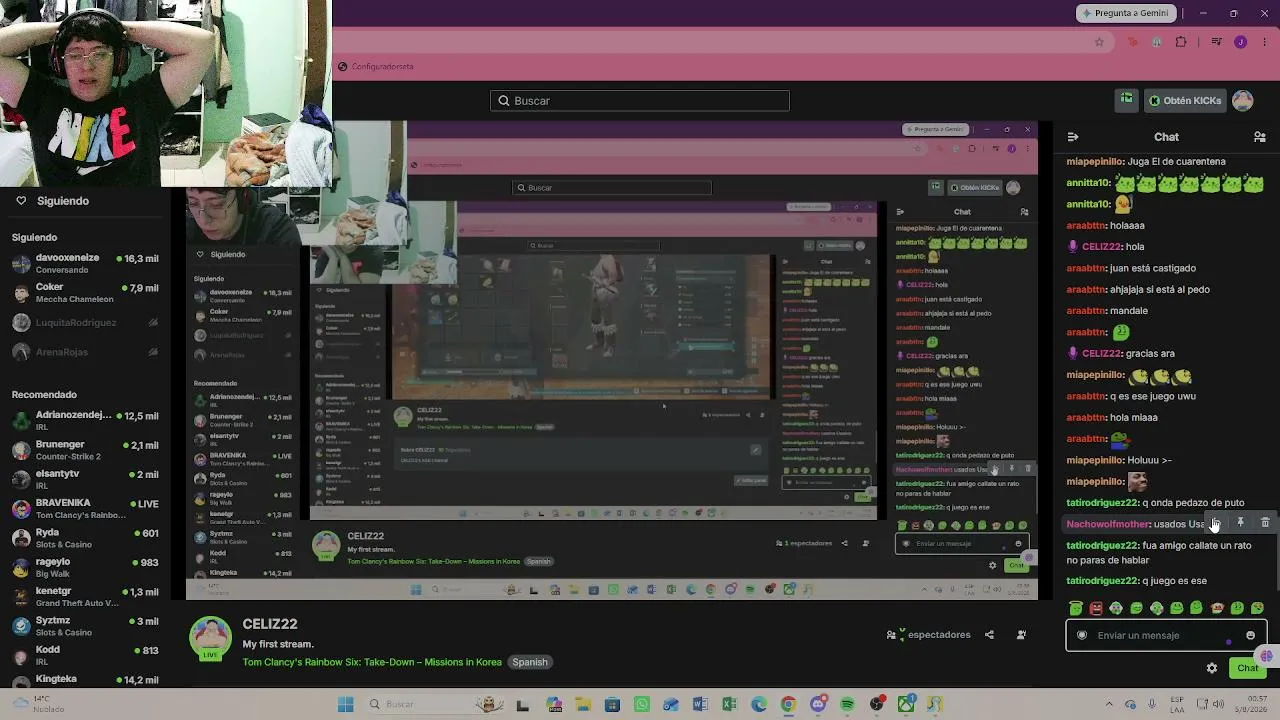Reply to the Nachowolfmother message
This screenshot has width=1280, height=720.
click(1215, 523)
